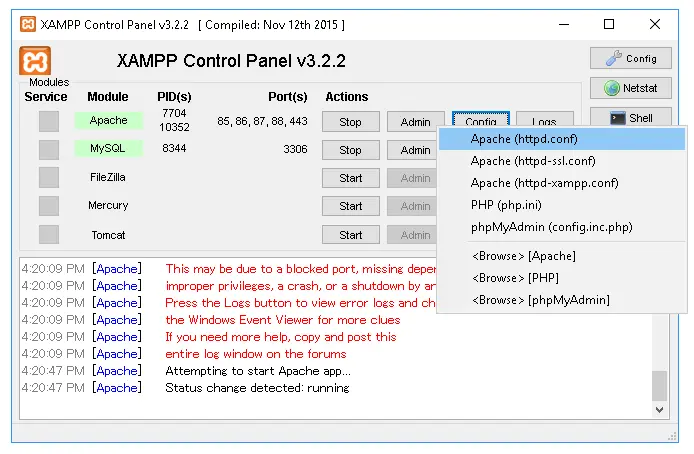Click the Apache module label
The image size is (694, 454).
(x=108, y=120)
